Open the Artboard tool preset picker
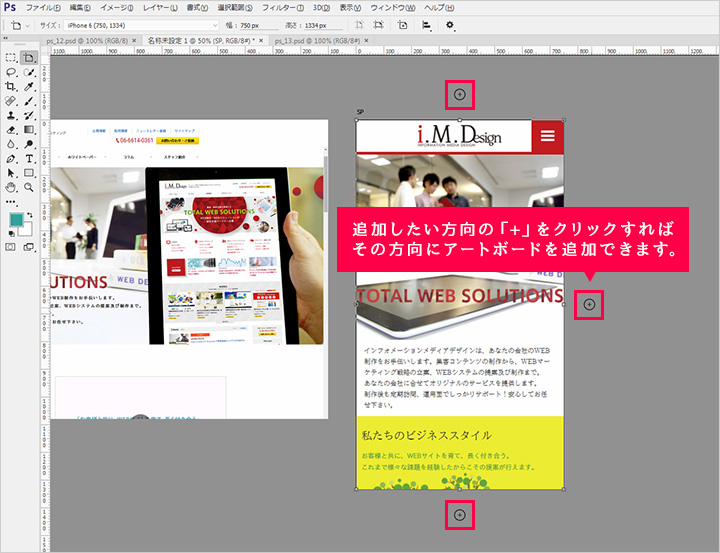The height and width of the screenshot is (553, 720). click(x=20, y=25)
